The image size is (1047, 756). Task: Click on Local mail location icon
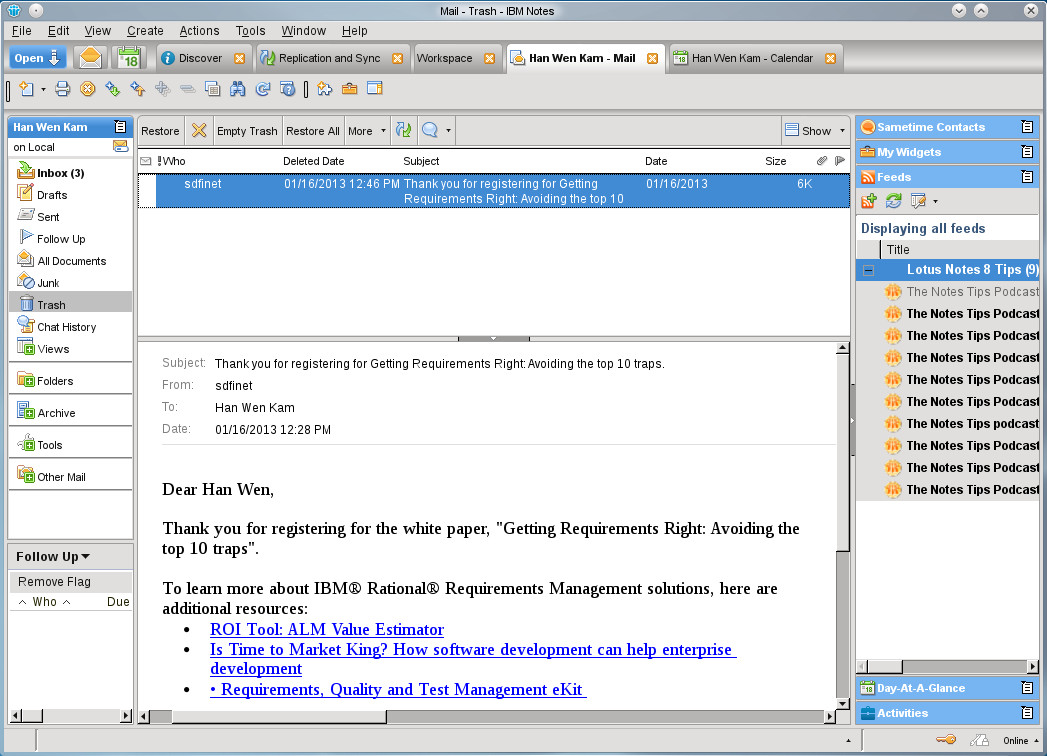pos(120,146)
